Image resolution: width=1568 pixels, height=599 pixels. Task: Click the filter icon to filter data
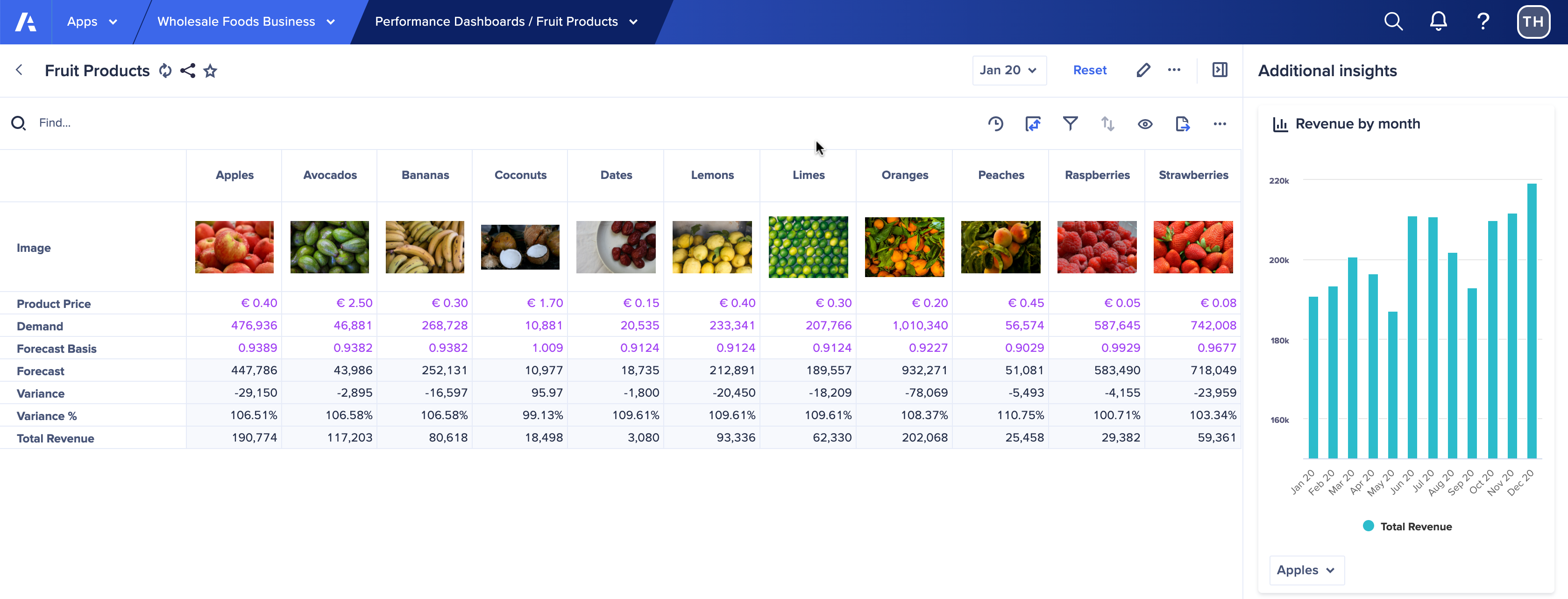coord(1071,123)
